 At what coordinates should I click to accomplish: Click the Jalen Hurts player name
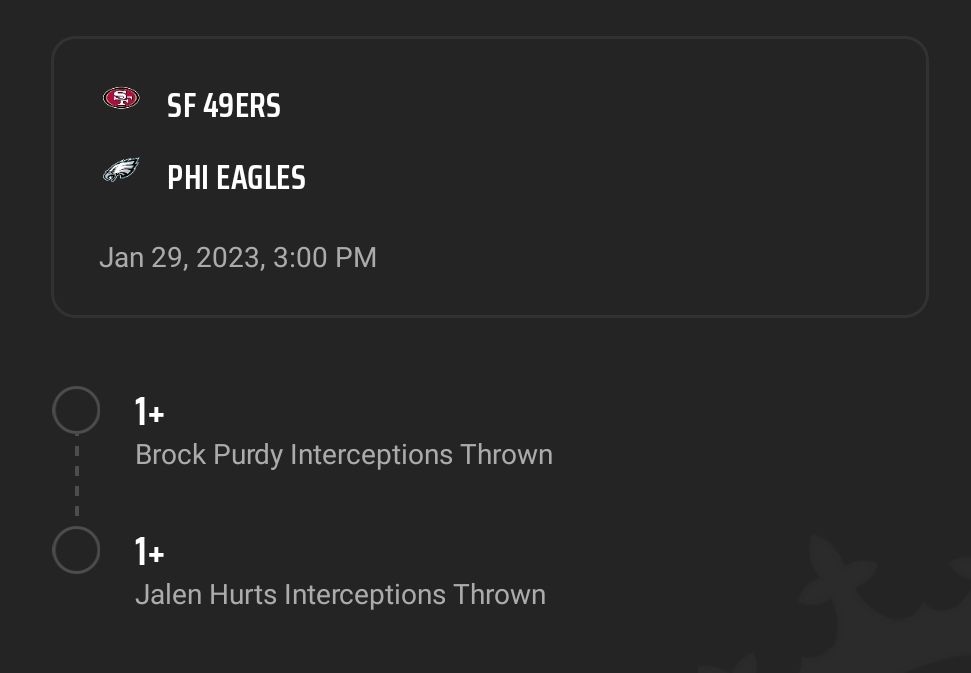[x=206, y=595]
